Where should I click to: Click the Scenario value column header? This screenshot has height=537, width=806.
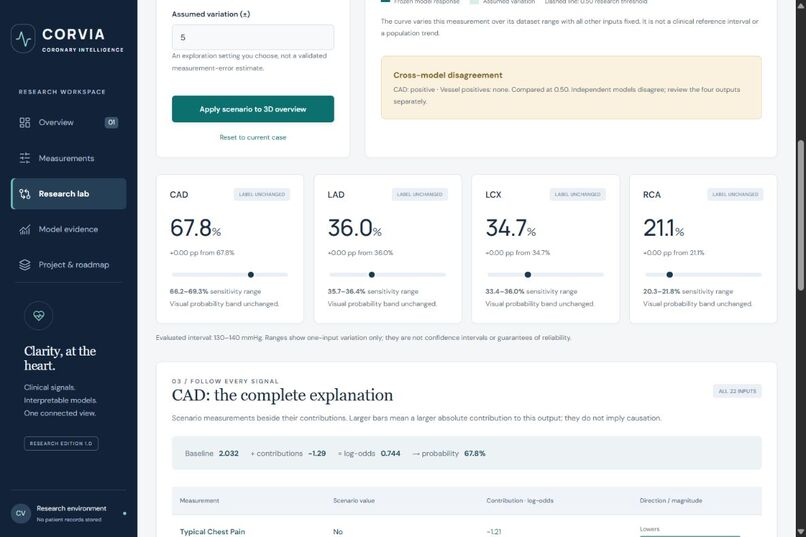(354, 501)
